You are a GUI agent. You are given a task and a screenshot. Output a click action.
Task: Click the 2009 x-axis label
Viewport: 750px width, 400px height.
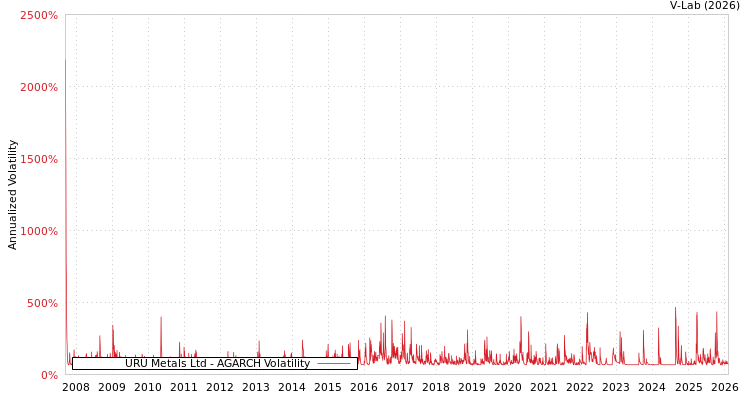pyautogui.click(x=112, y=387)
